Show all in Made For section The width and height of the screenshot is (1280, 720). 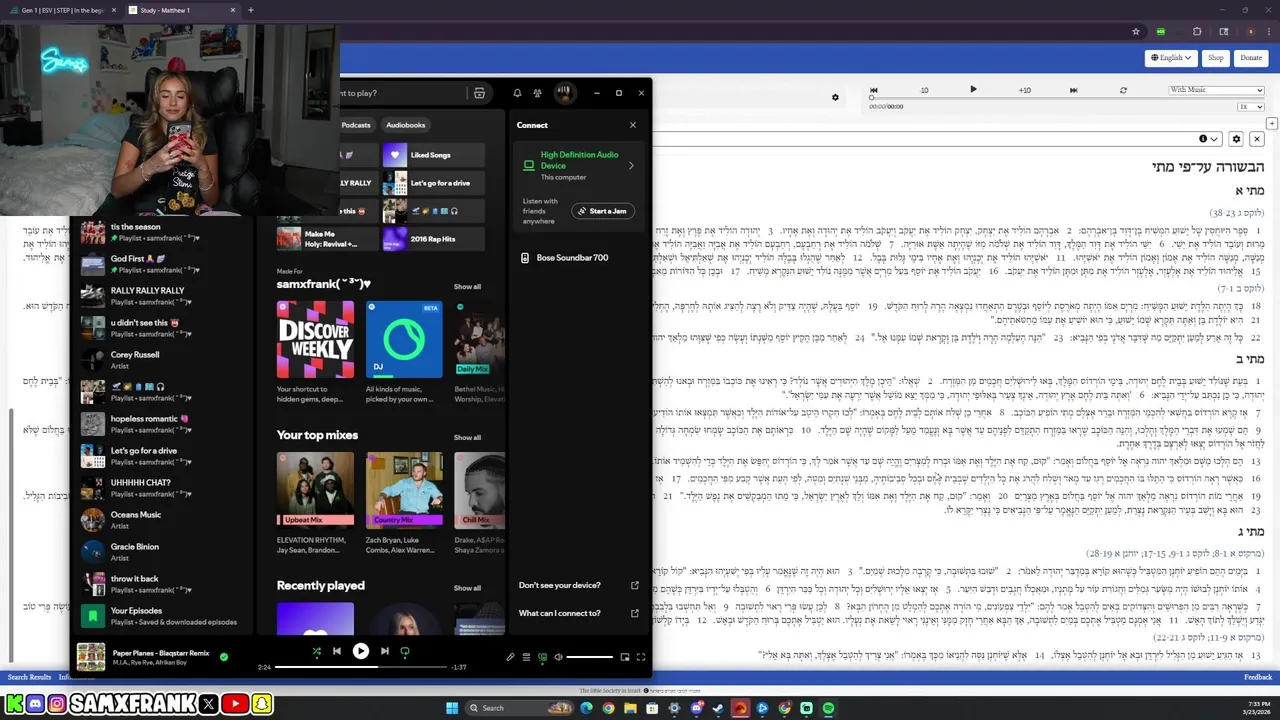point(467,287)
